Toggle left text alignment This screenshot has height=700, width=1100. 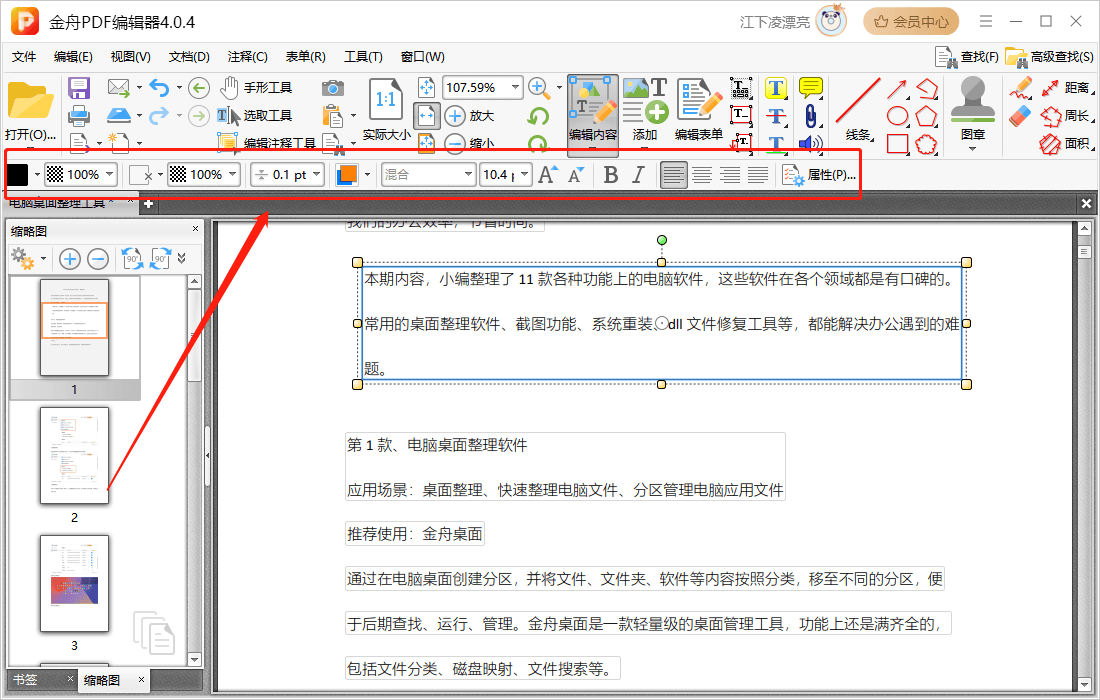(673, 175)
